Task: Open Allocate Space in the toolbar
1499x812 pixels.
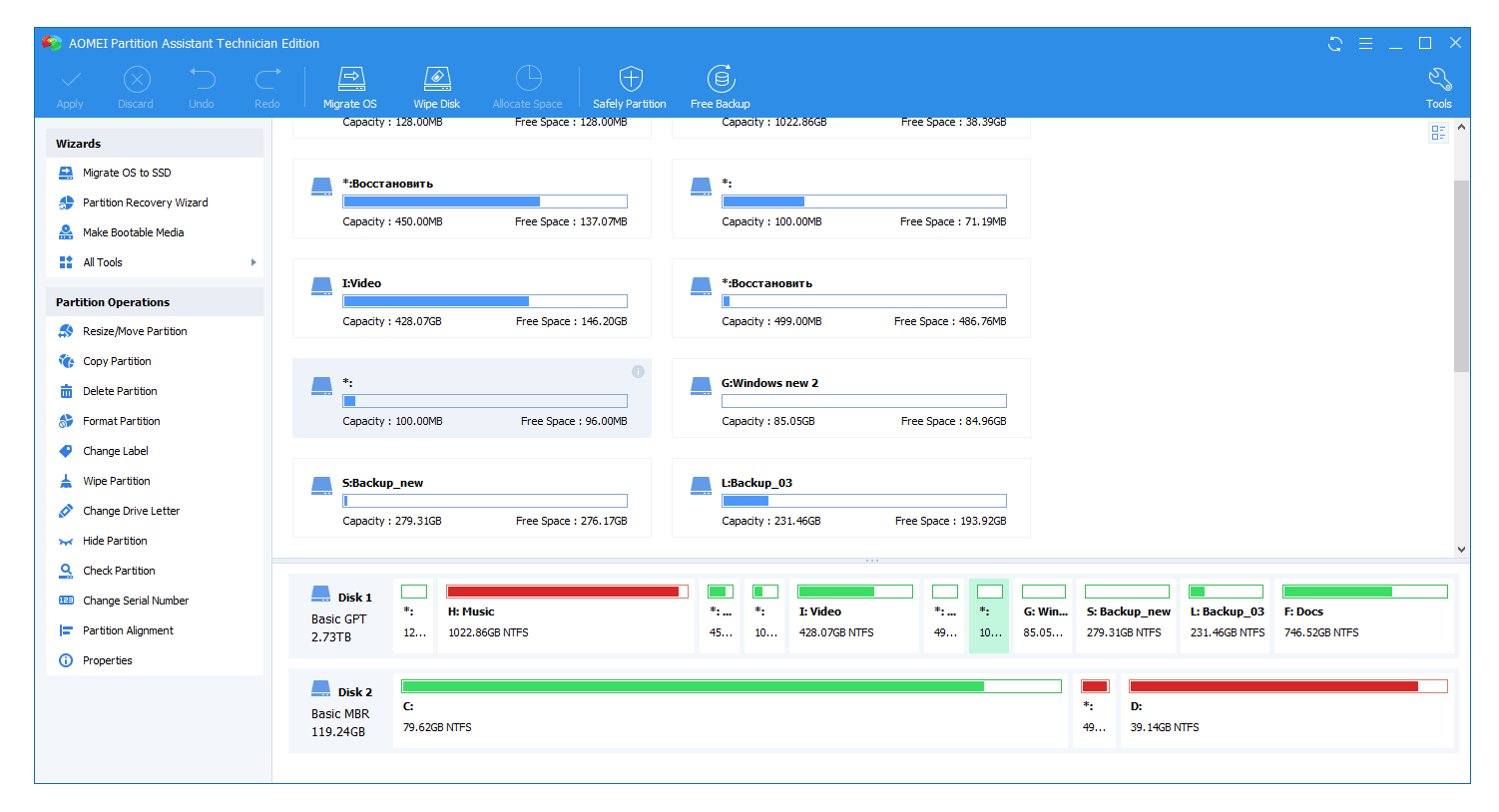Action: [528, 88]
